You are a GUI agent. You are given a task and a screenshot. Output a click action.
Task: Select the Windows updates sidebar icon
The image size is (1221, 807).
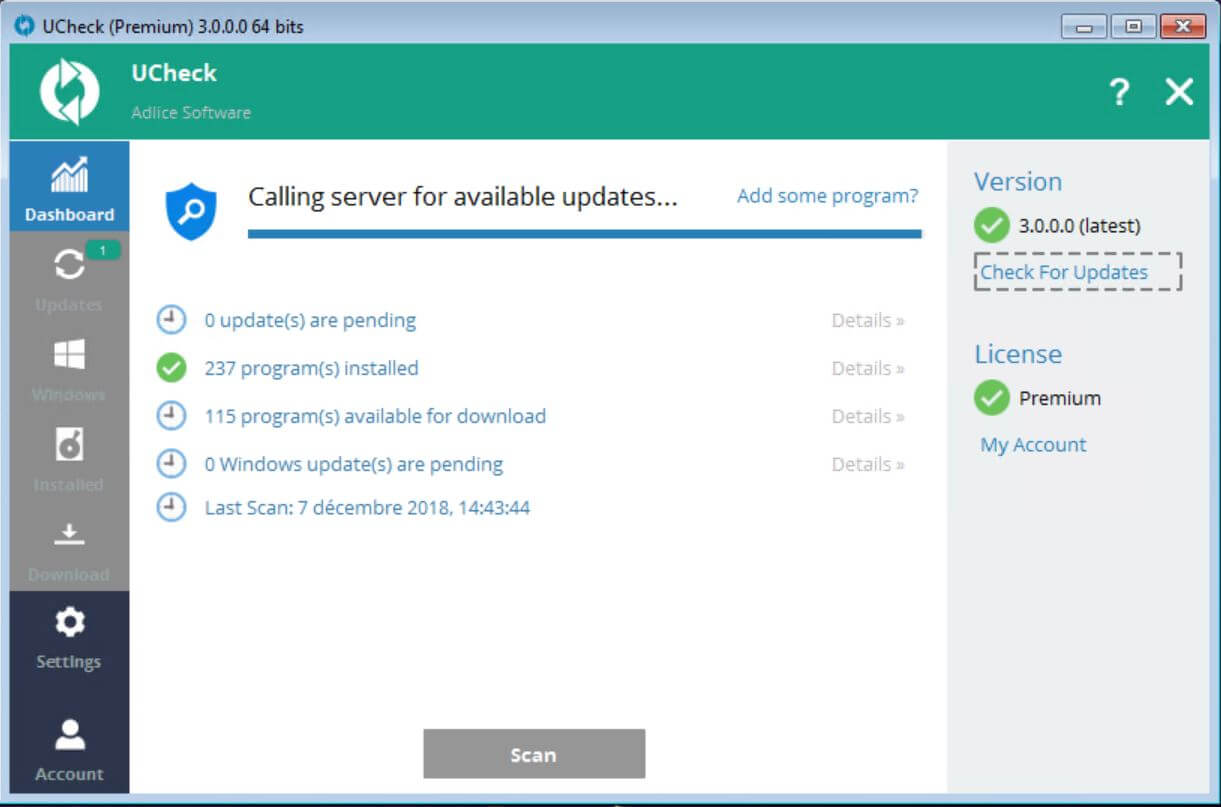tap(68, 367)
